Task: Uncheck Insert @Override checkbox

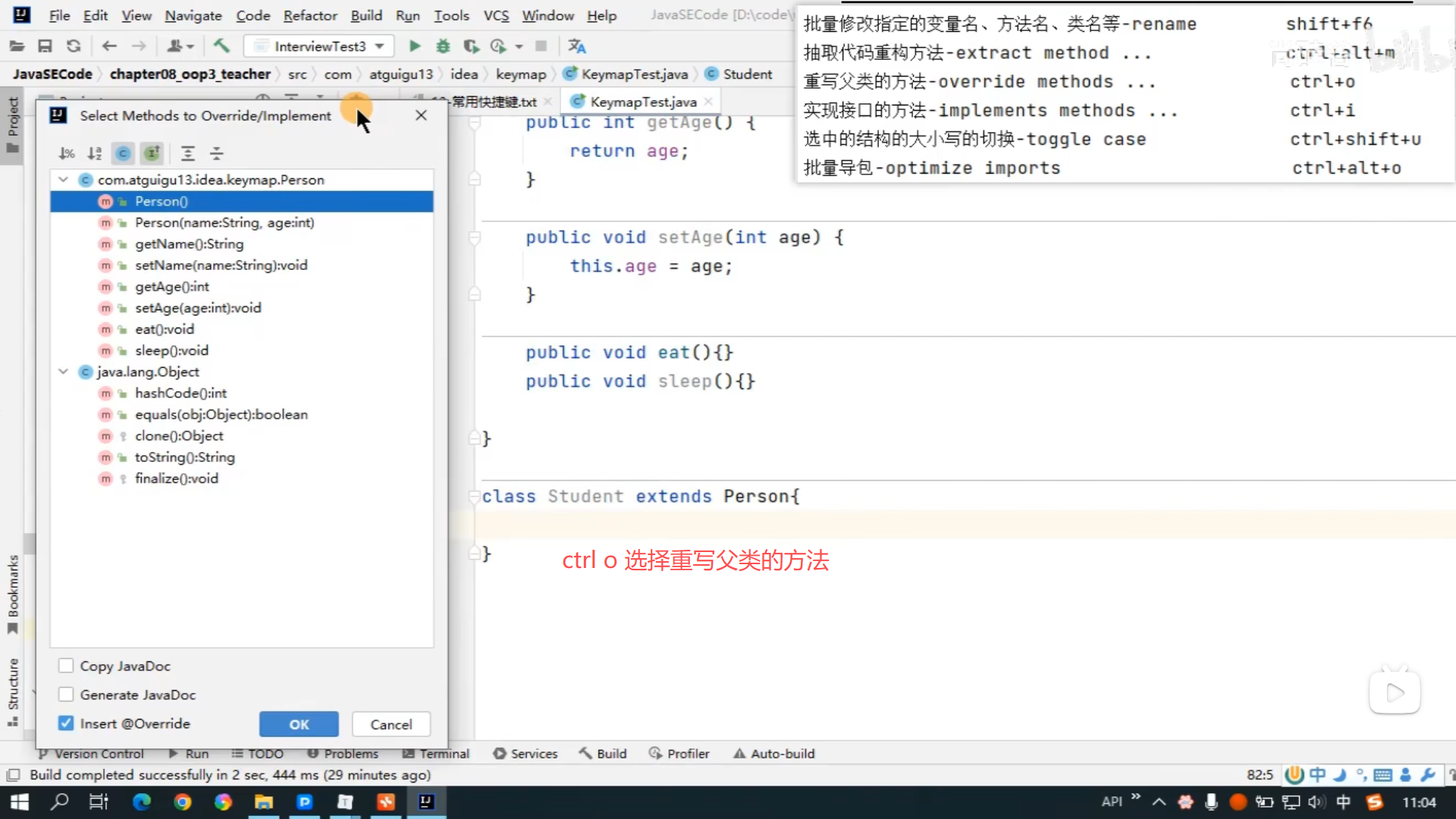Action: (66, 723)
